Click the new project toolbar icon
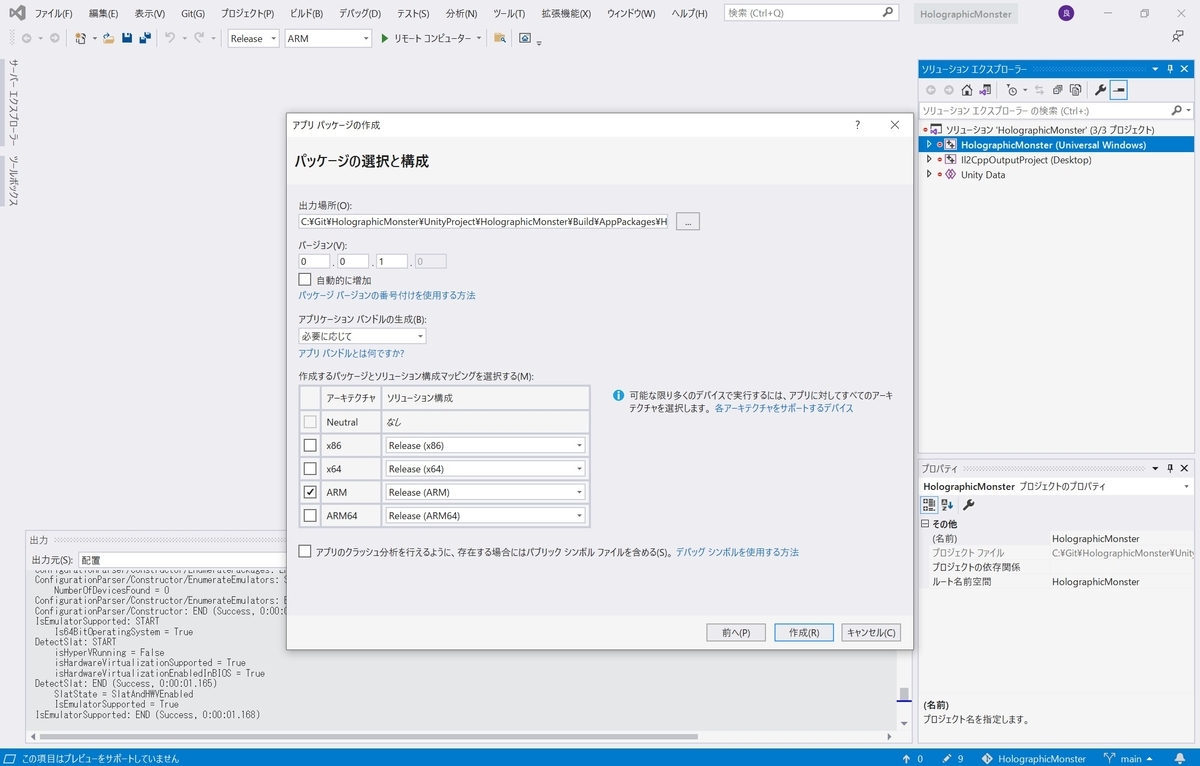 pyautogui.click(x=81, y=38)
